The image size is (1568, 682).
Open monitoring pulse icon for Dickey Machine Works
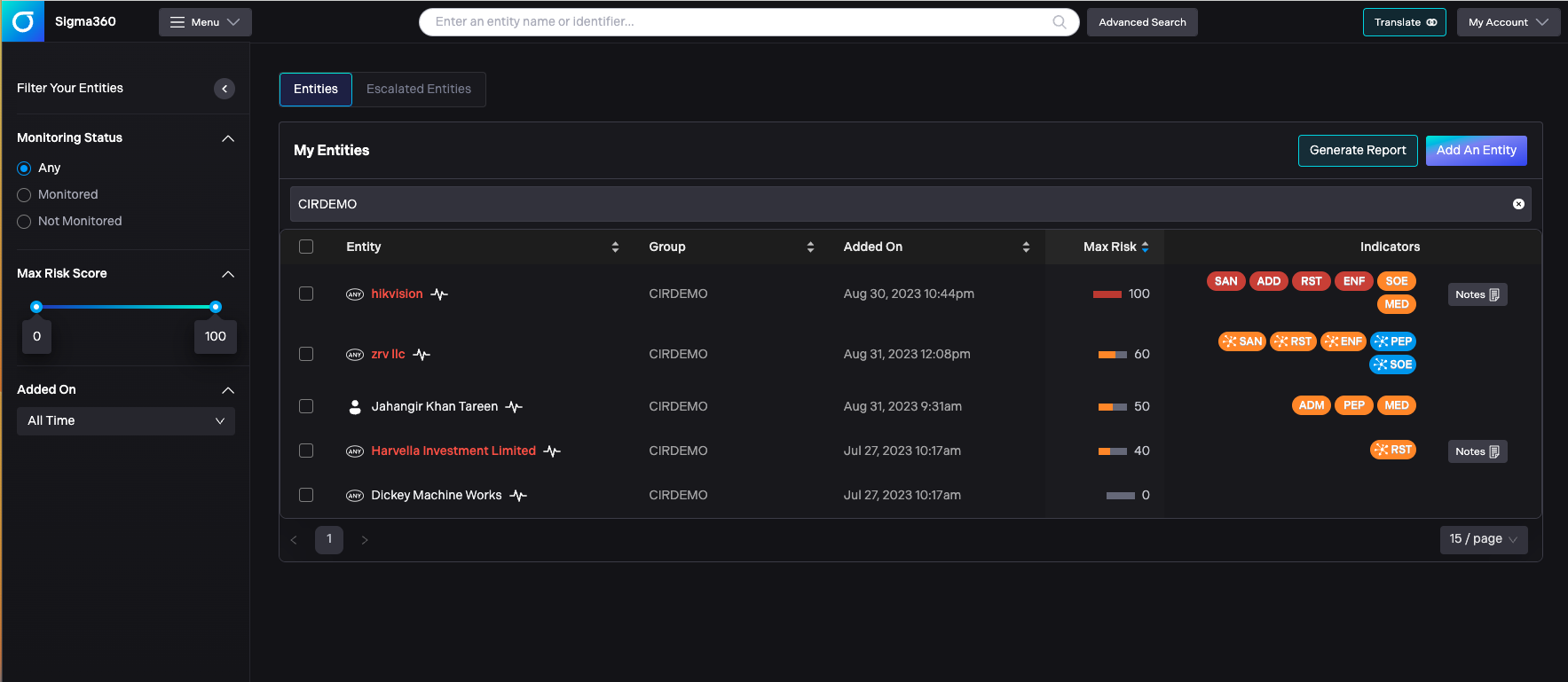[518, 496]
